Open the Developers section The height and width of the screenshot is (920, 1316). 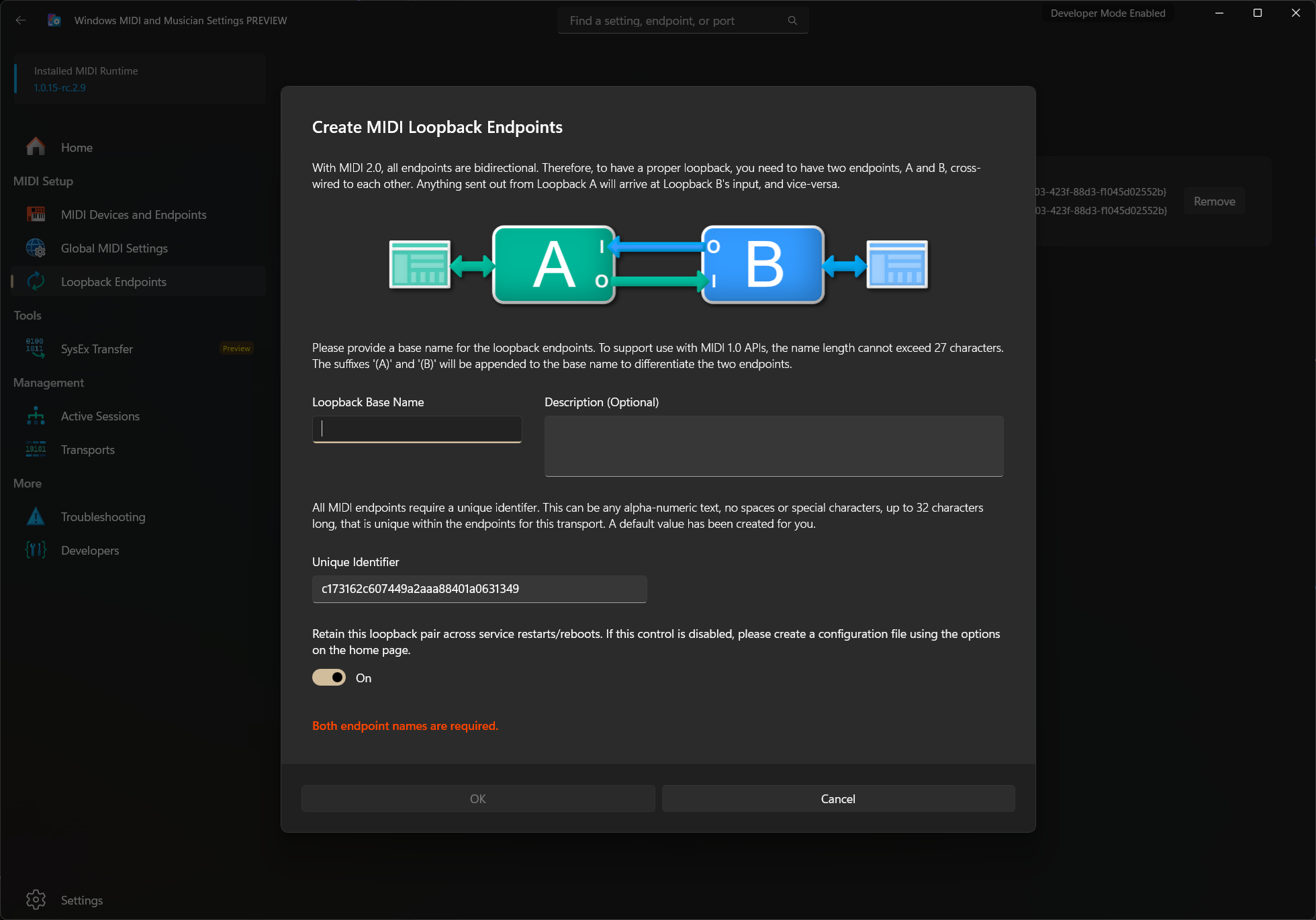pyautogui.click(x=89, y=550)
